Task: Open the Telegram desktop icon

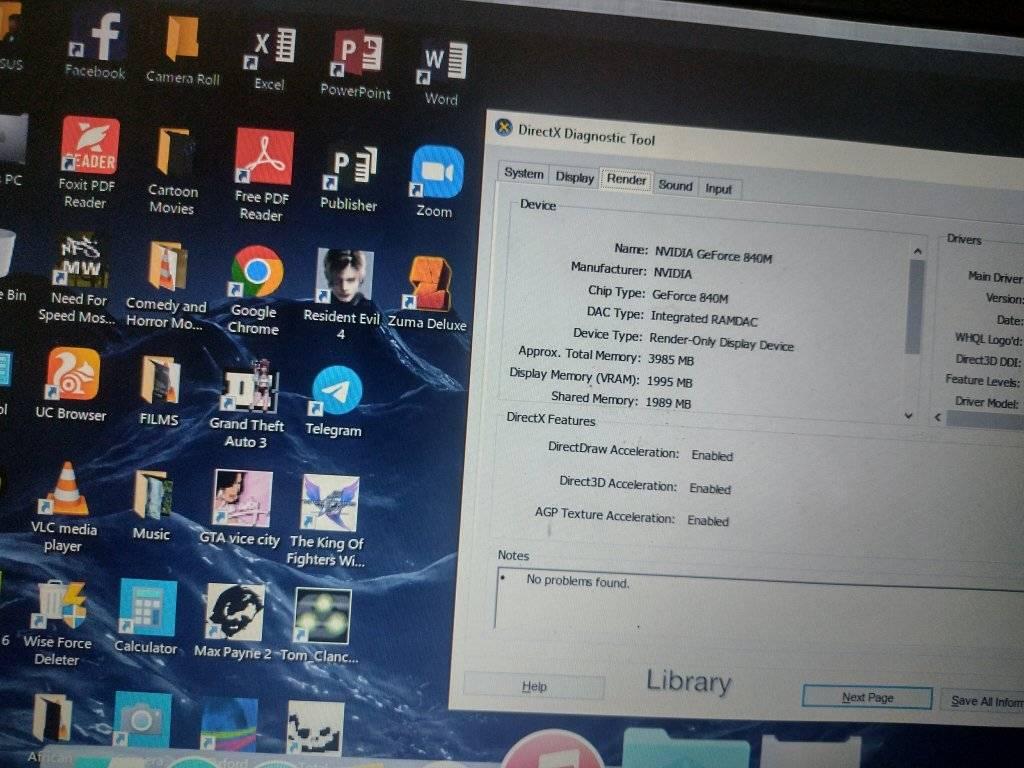Action: tap(335, 401)
